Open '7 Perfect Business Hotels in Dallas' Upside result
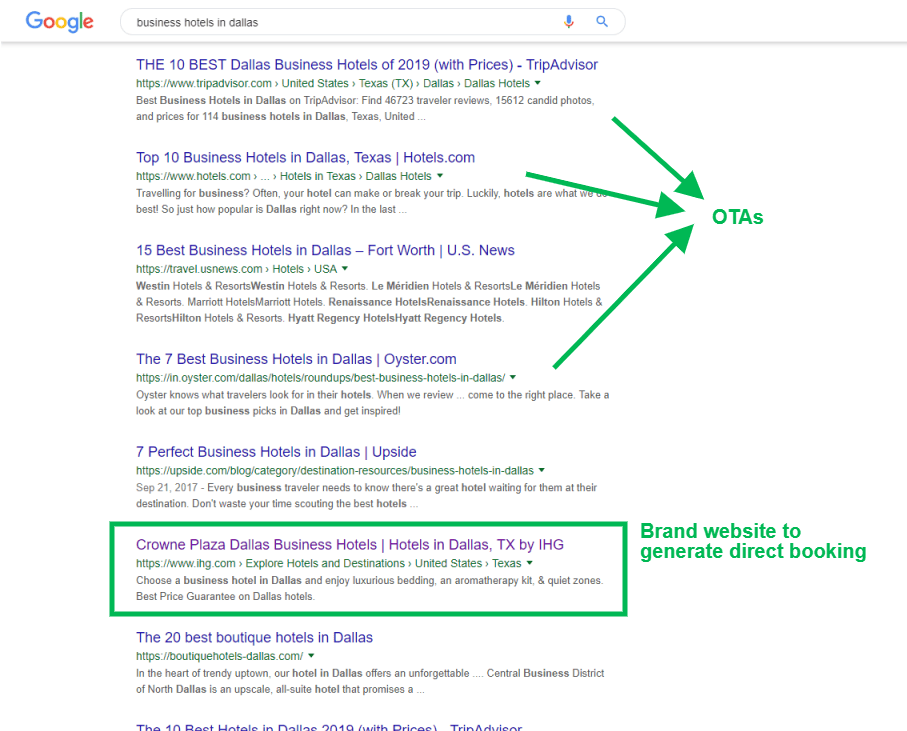Viewport: 907px width, 731px height. point(276,452)
